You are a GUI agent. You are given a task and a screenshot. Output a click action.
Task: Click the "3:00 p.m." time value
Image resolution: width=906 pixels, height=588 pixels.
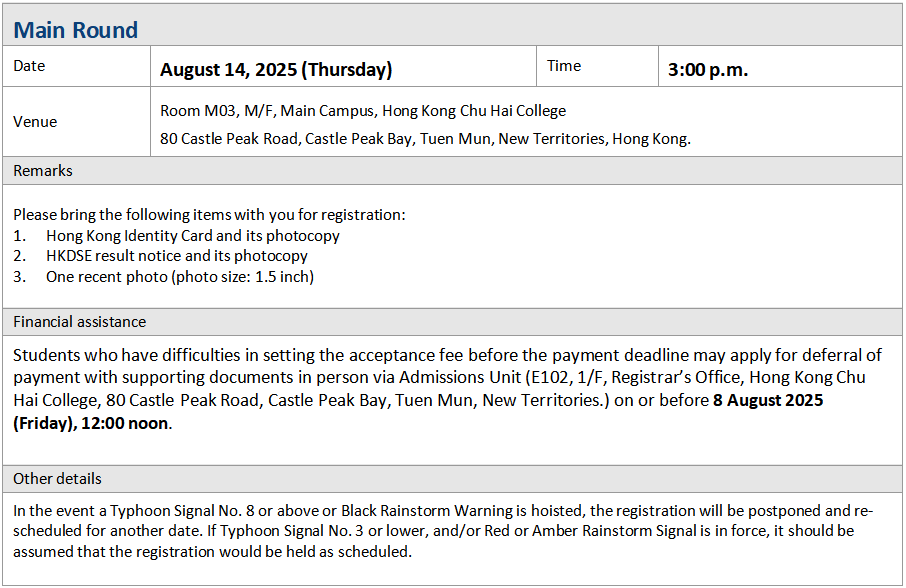click(708, 69)
